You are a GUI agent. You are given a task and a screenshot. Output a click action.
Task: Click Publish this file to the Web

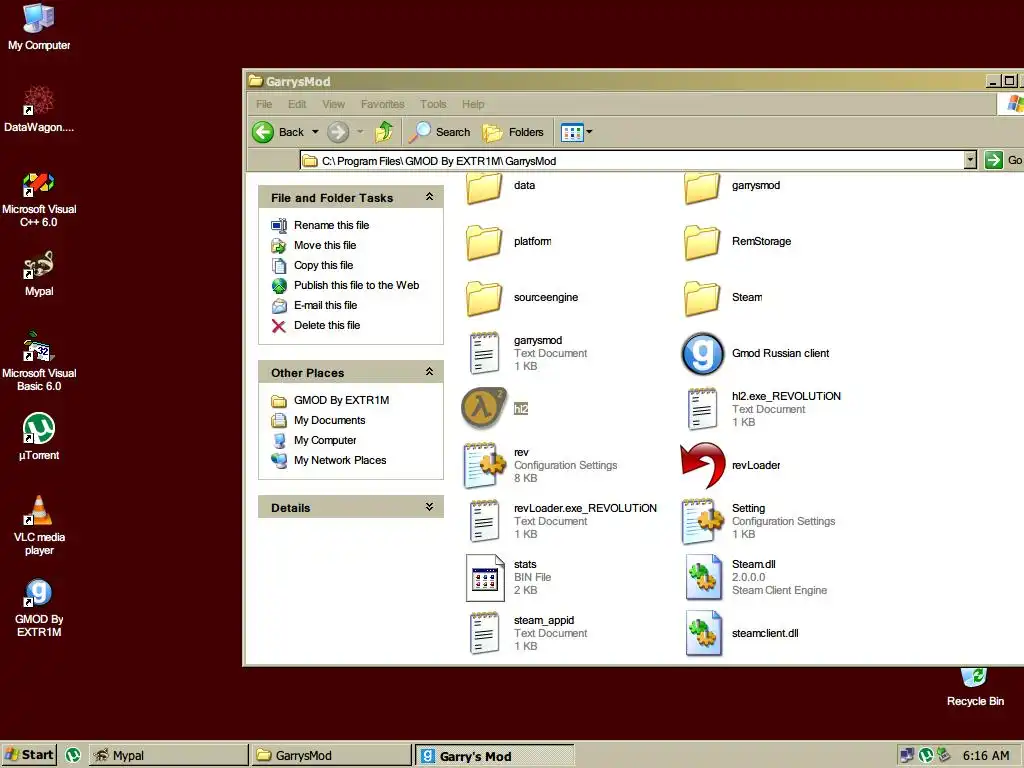357,285
